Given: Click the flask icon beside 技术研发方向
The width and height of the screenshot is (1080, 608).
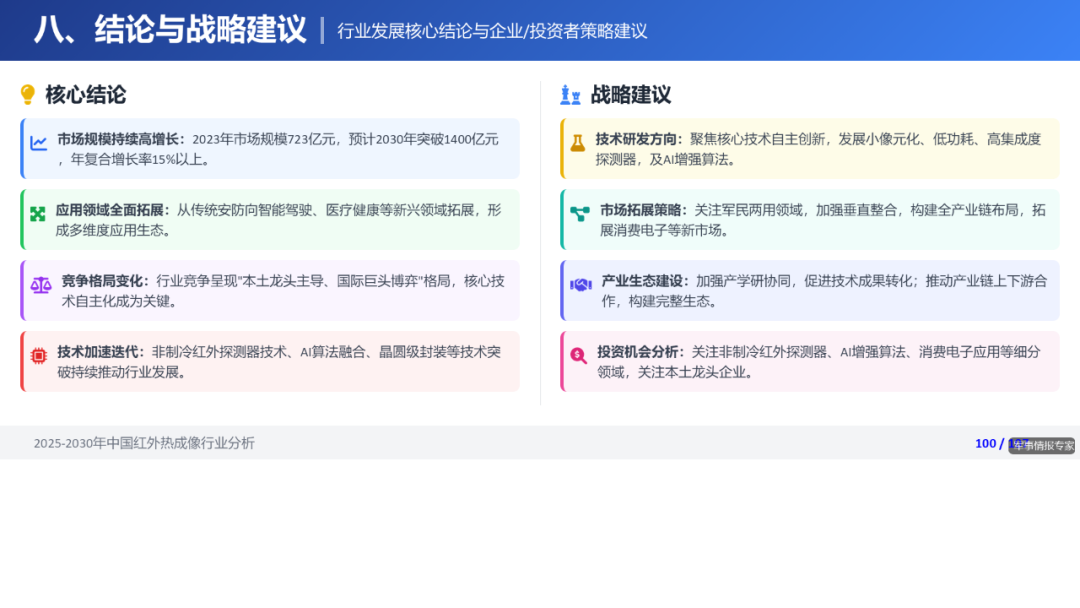Looking at the screenshot, I should [x=578, y=145].
